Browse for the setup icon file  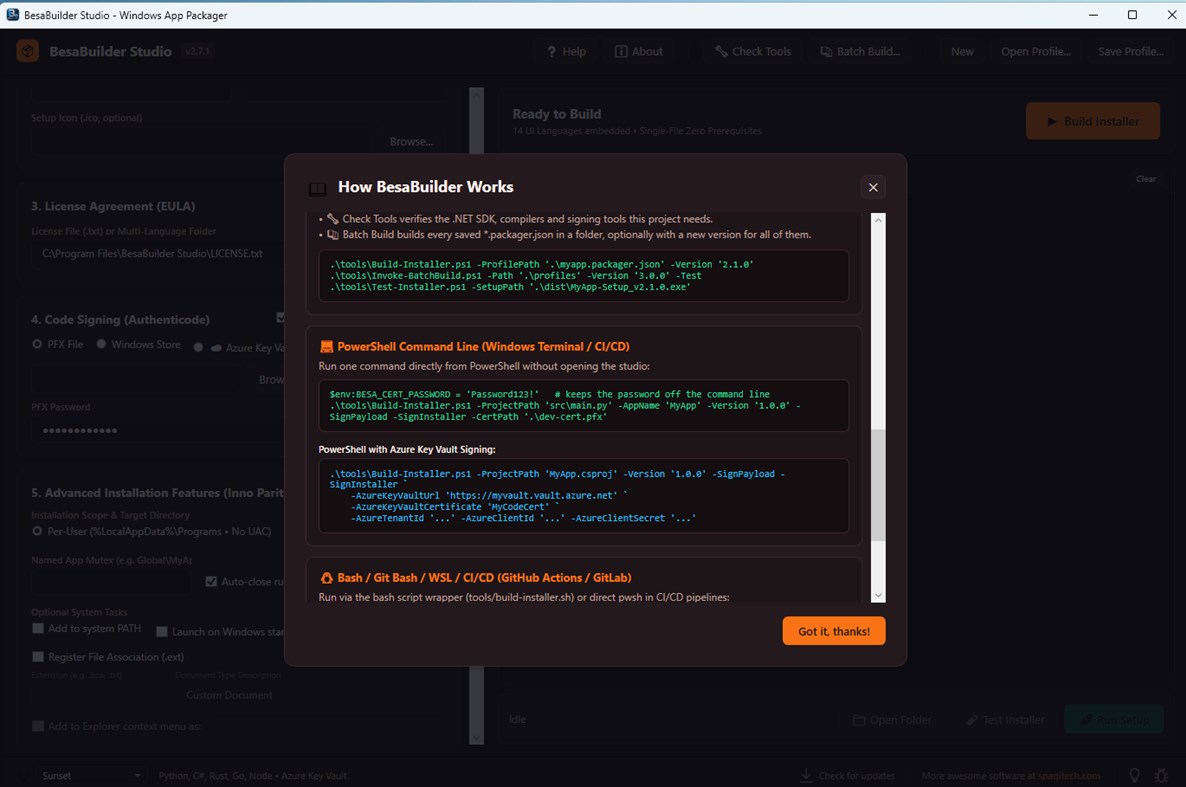click(x=411, y=142)
